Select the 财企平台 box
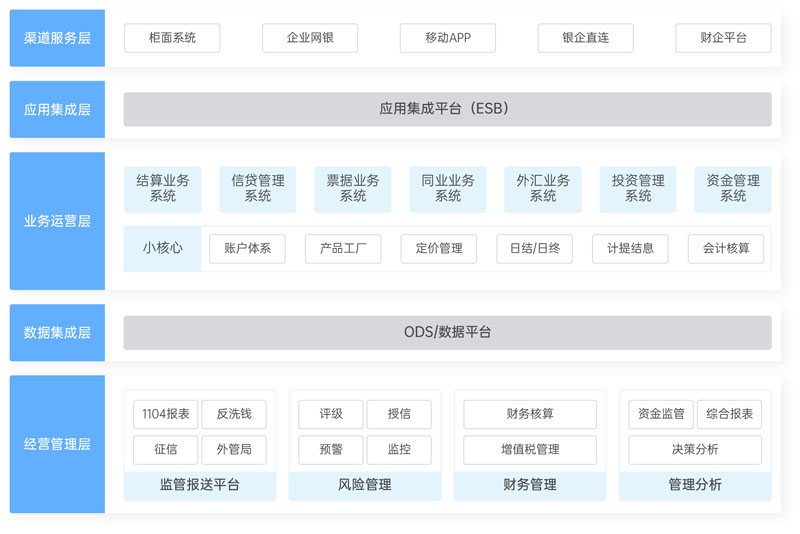Image resolution: width=800 pixels, height=534 pixels. pyautogui.click(x=723, y=38)
